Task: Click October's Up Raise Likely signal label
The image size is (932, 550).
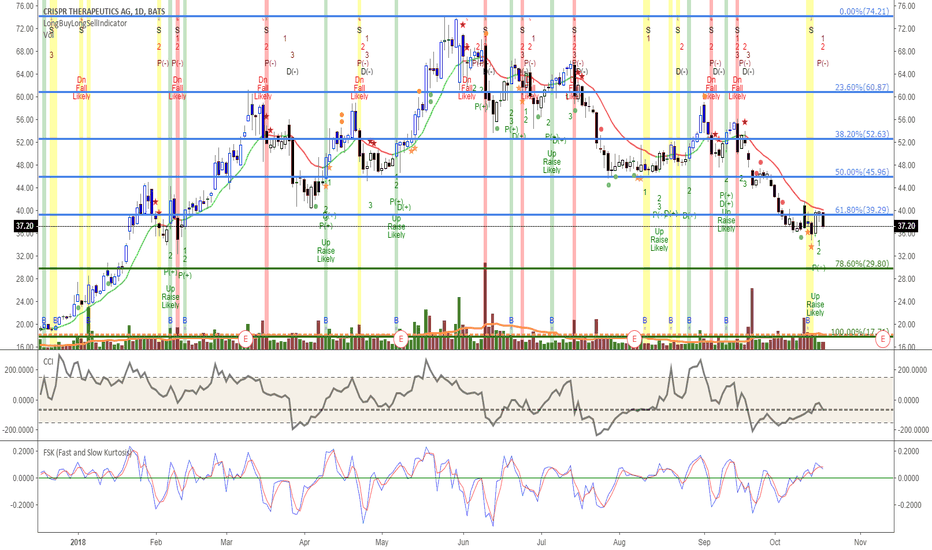Action: pos(815,304)
